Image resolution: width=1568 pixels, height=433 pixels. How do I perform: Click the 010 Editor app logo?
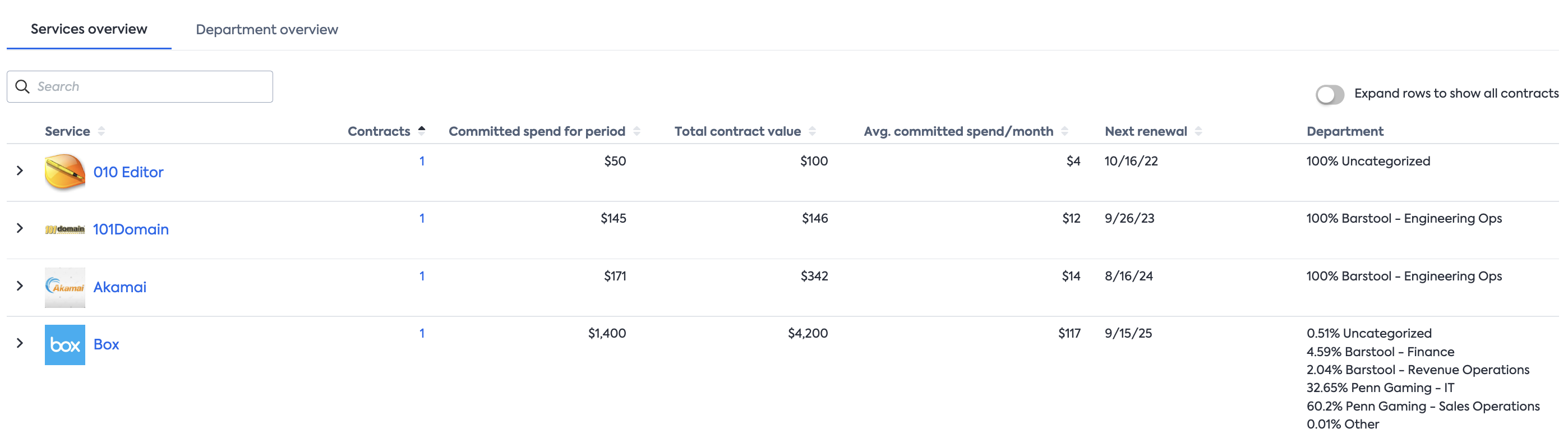pos(64,172)
